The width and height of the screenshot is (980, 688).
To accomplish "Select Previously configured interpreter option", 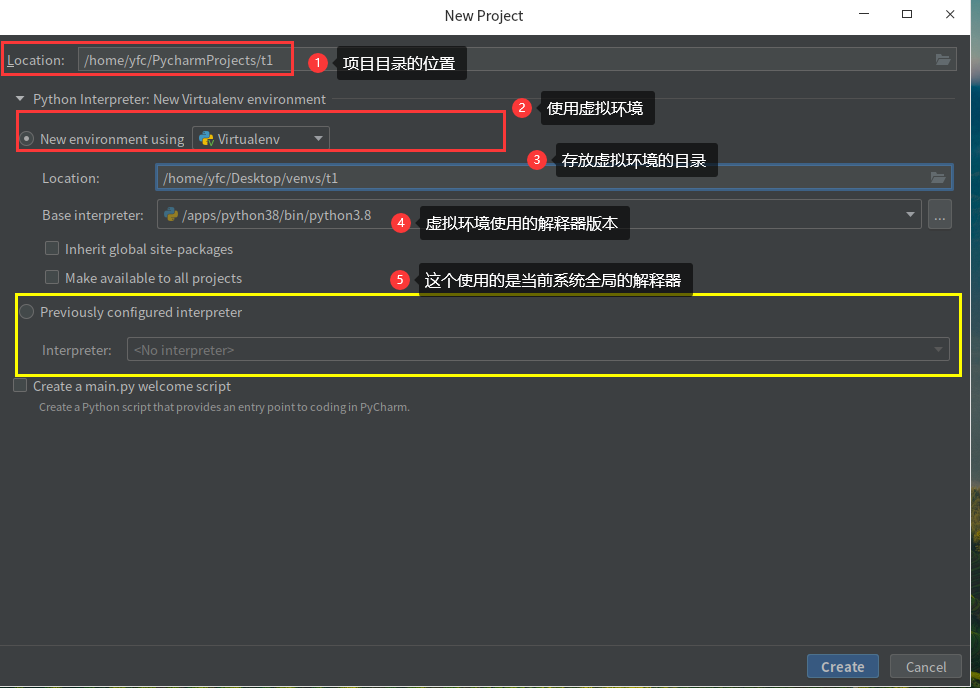I will [x=26, y=311].
